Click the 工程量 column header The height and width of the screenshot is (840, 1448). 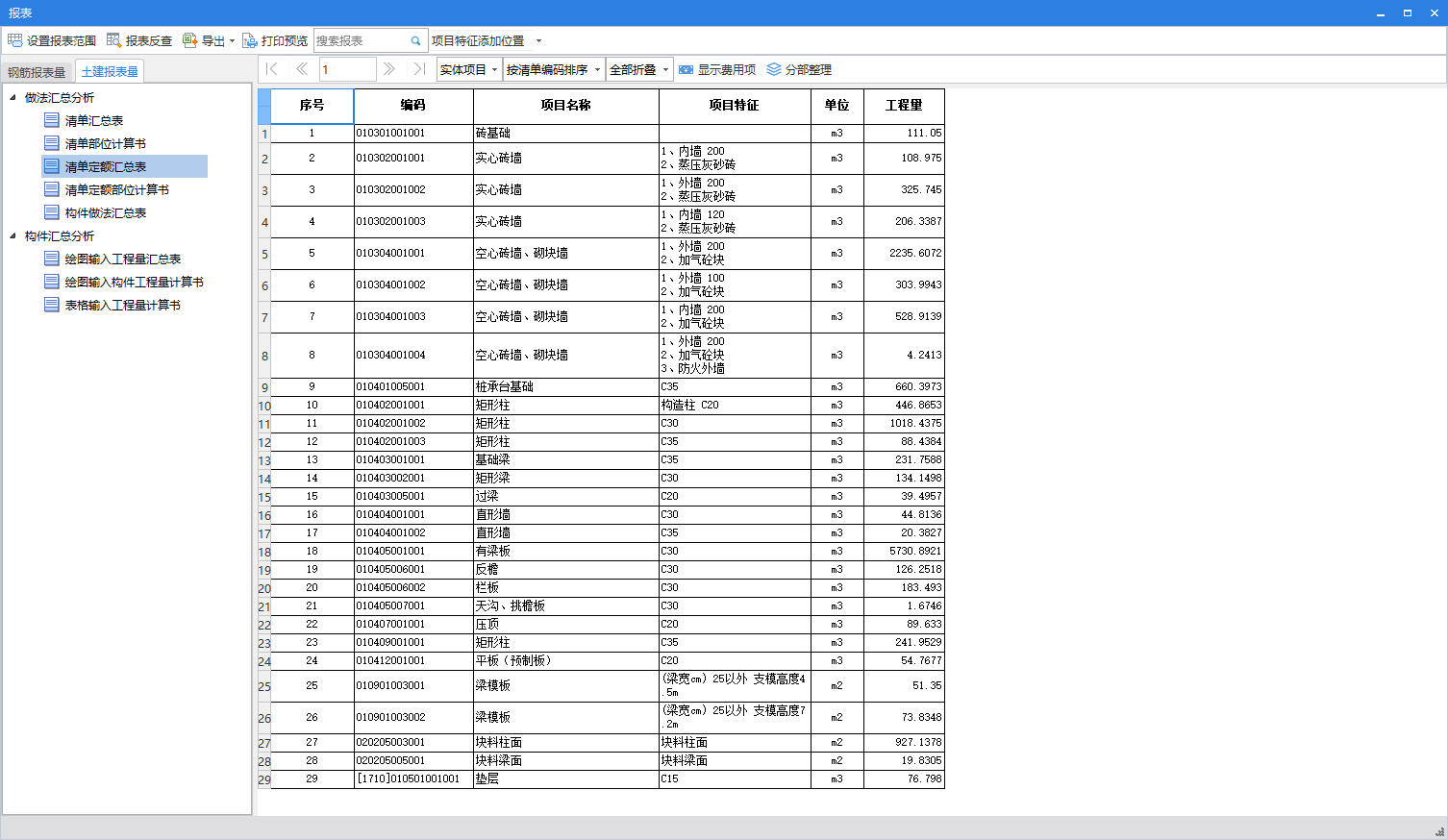pyautogui.click(x=904, y=106)
